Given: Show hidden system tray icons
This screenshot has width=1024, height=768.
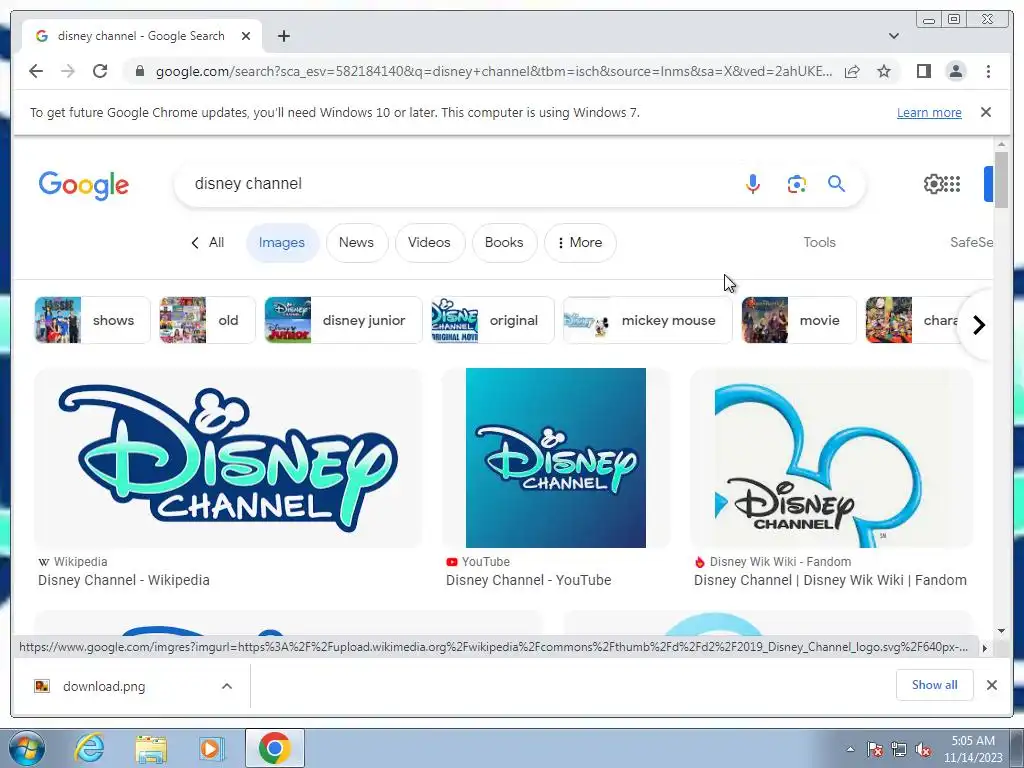Looking at the screenshot, I should pyautogui.click(x=850, y=749).
